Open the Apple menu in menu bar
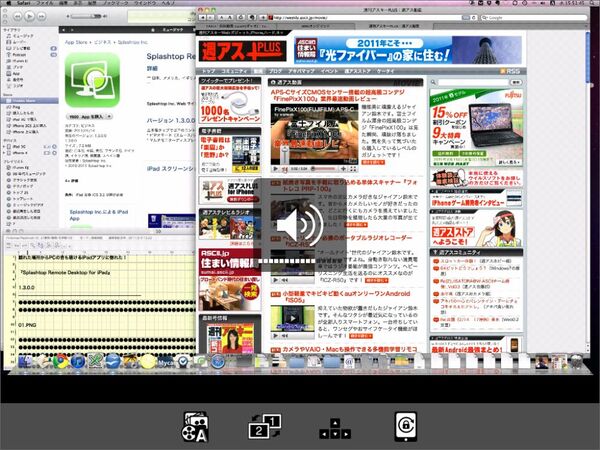The width and height of the screenshot is (600, 450). [x=8, y=2]
